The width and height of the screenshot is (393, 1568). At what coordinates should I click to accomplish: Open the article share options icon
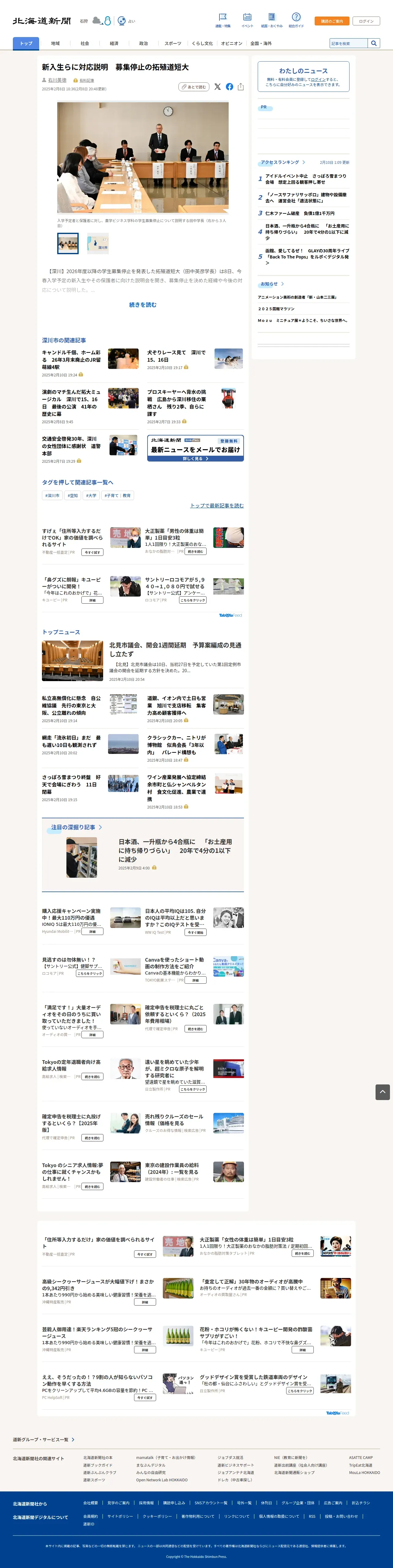coord(241,86)
